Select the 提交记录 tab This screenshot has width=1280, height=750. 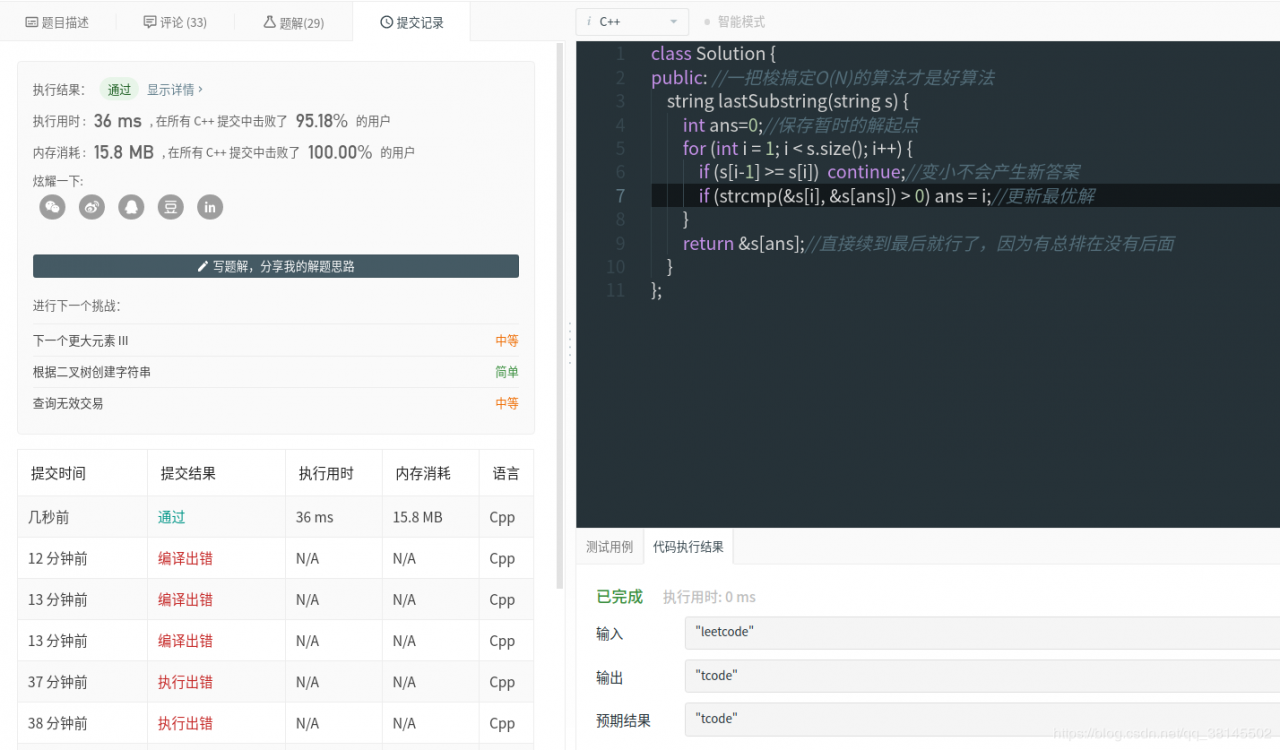[411, 22]
